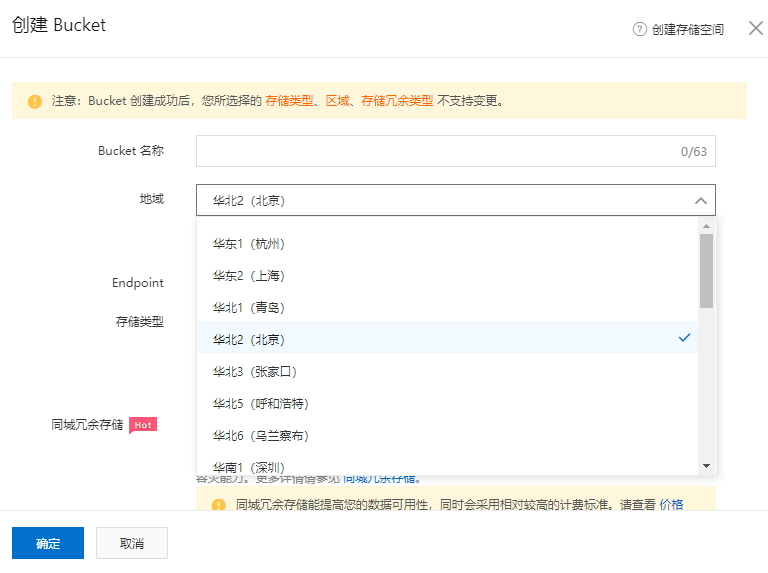Screen dimensions: 768x573
Task: Click the 0/63 character counter
Action: (x=694, y=152)
